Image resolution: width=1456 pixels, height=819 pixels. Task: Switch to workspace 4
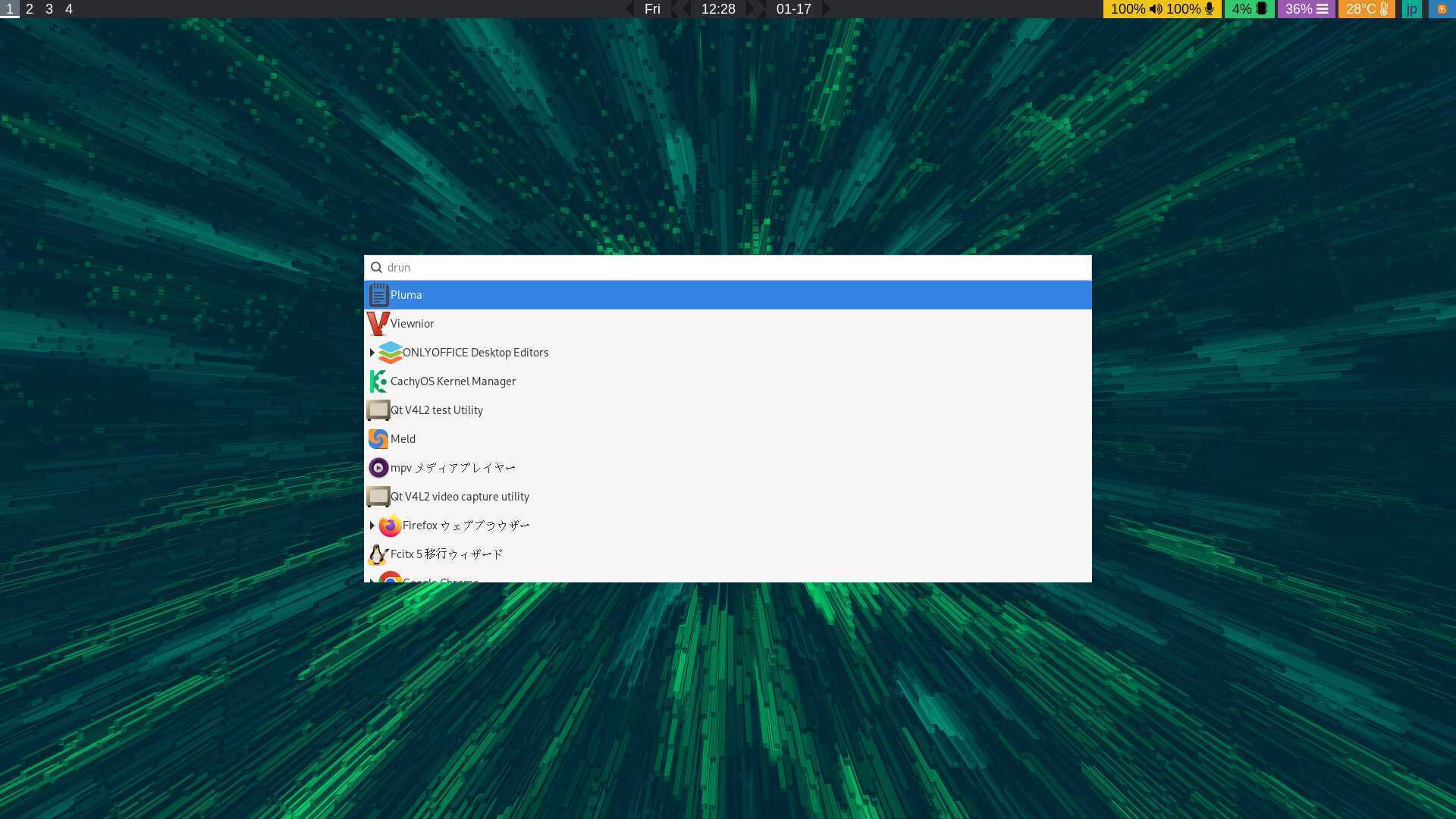click(x=69, y=9)
